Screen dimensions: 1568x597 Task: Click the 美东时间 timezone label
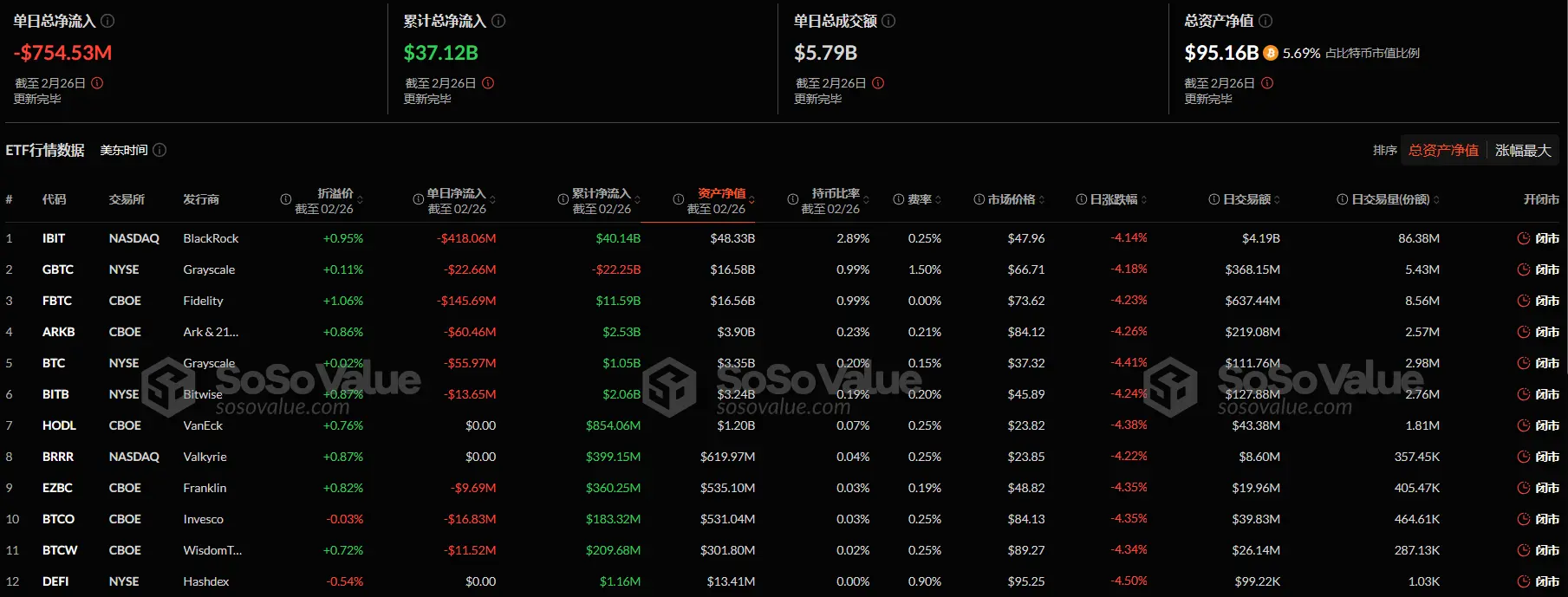point(124,150)
